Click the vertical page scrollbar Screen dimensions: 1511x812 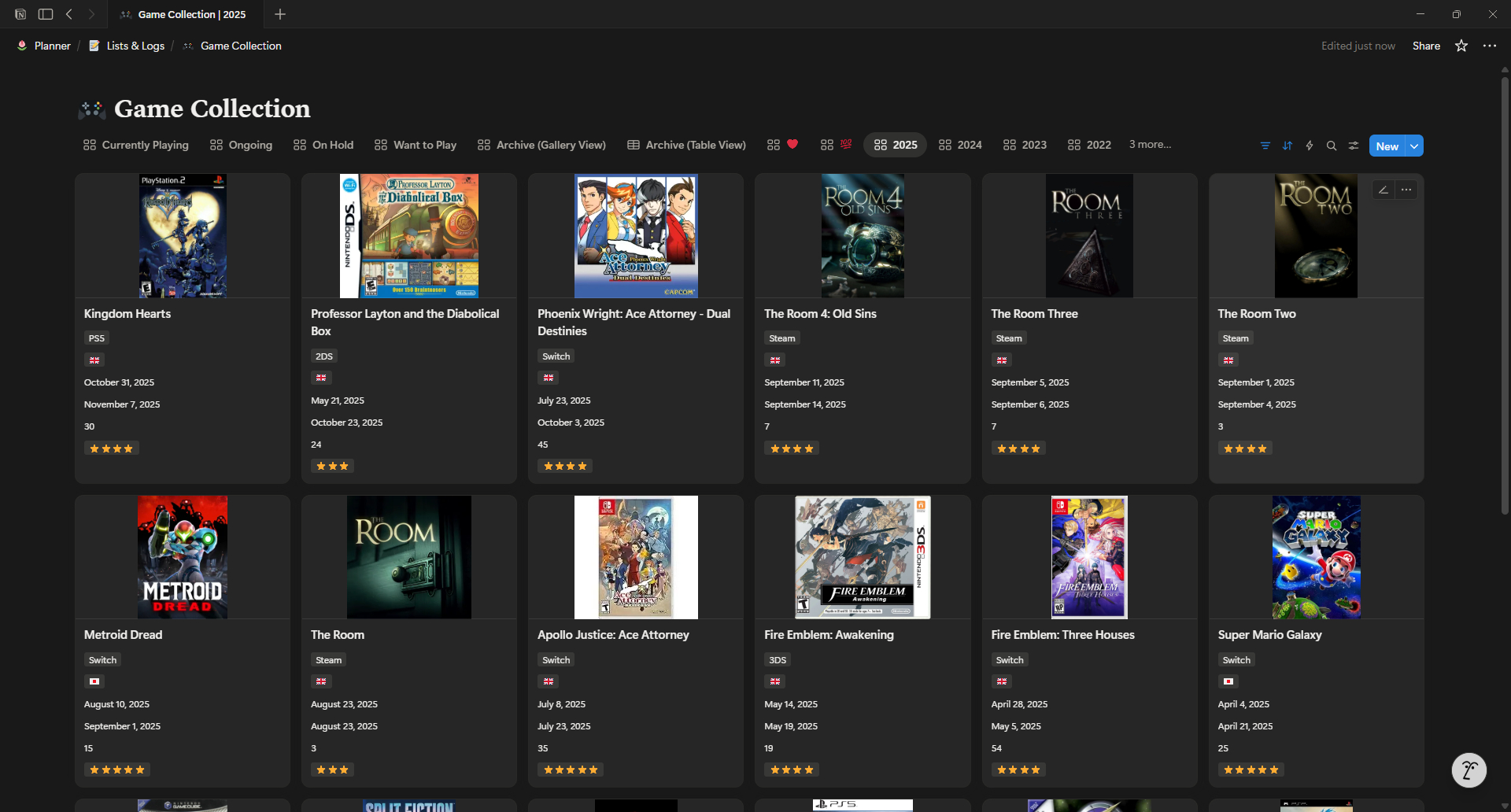click(1505, 291)
